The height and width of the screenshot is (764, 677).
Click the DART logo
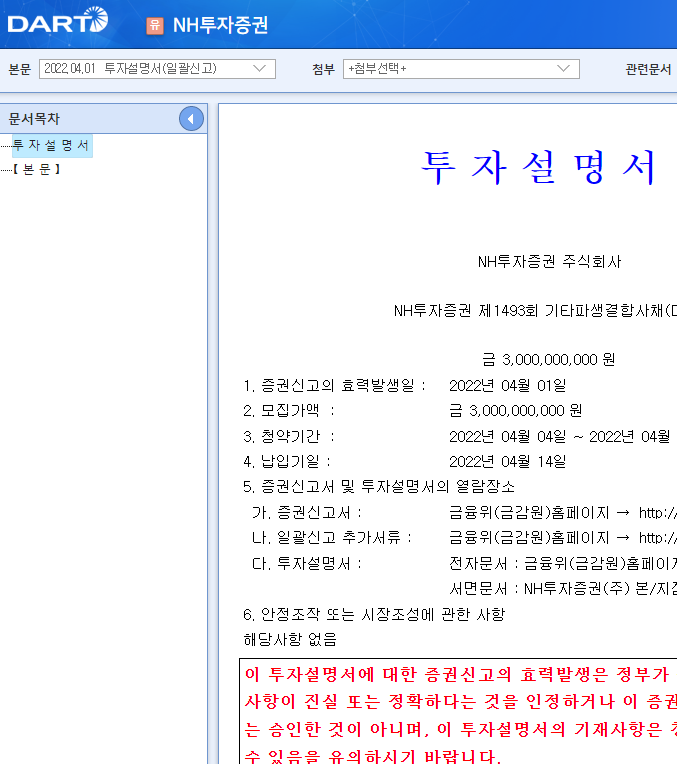point(58,20)
